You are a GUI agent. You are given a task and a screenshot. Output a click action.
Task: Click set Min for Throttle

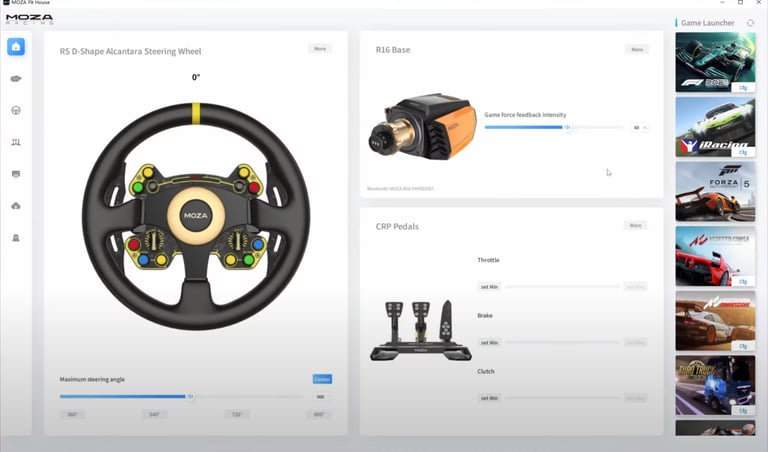click(489, 286)
